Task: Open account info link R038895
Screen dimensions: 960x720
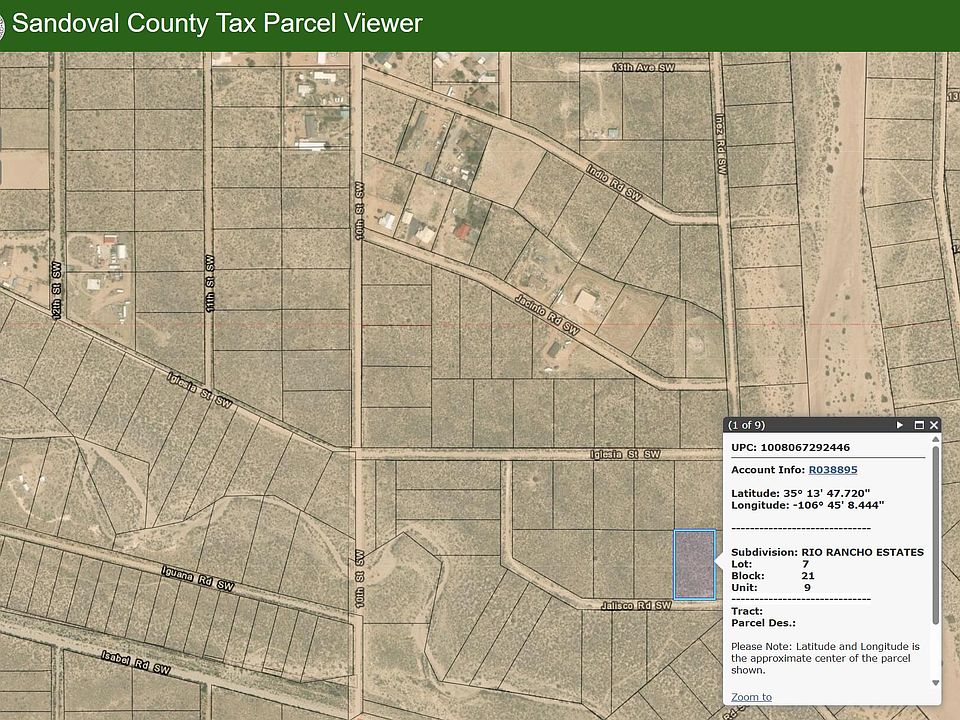Action: pyautogui.click(x=832, y=469)
